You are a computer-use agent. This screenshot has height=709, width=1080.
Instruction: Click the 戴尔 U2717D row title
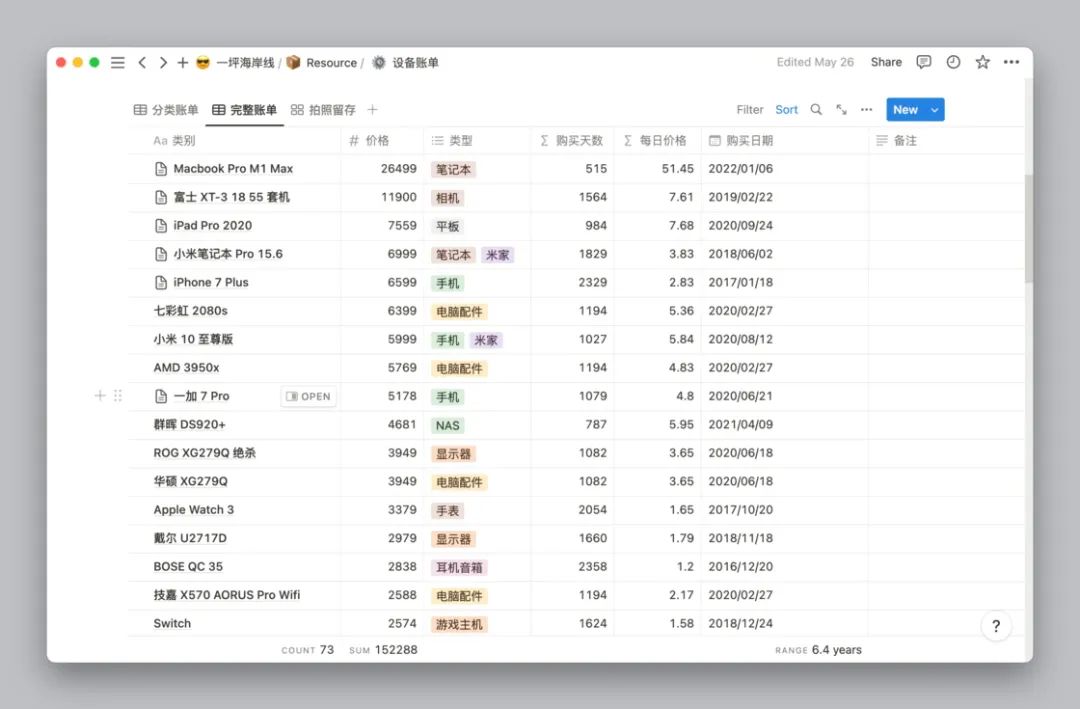coord(190,538)
